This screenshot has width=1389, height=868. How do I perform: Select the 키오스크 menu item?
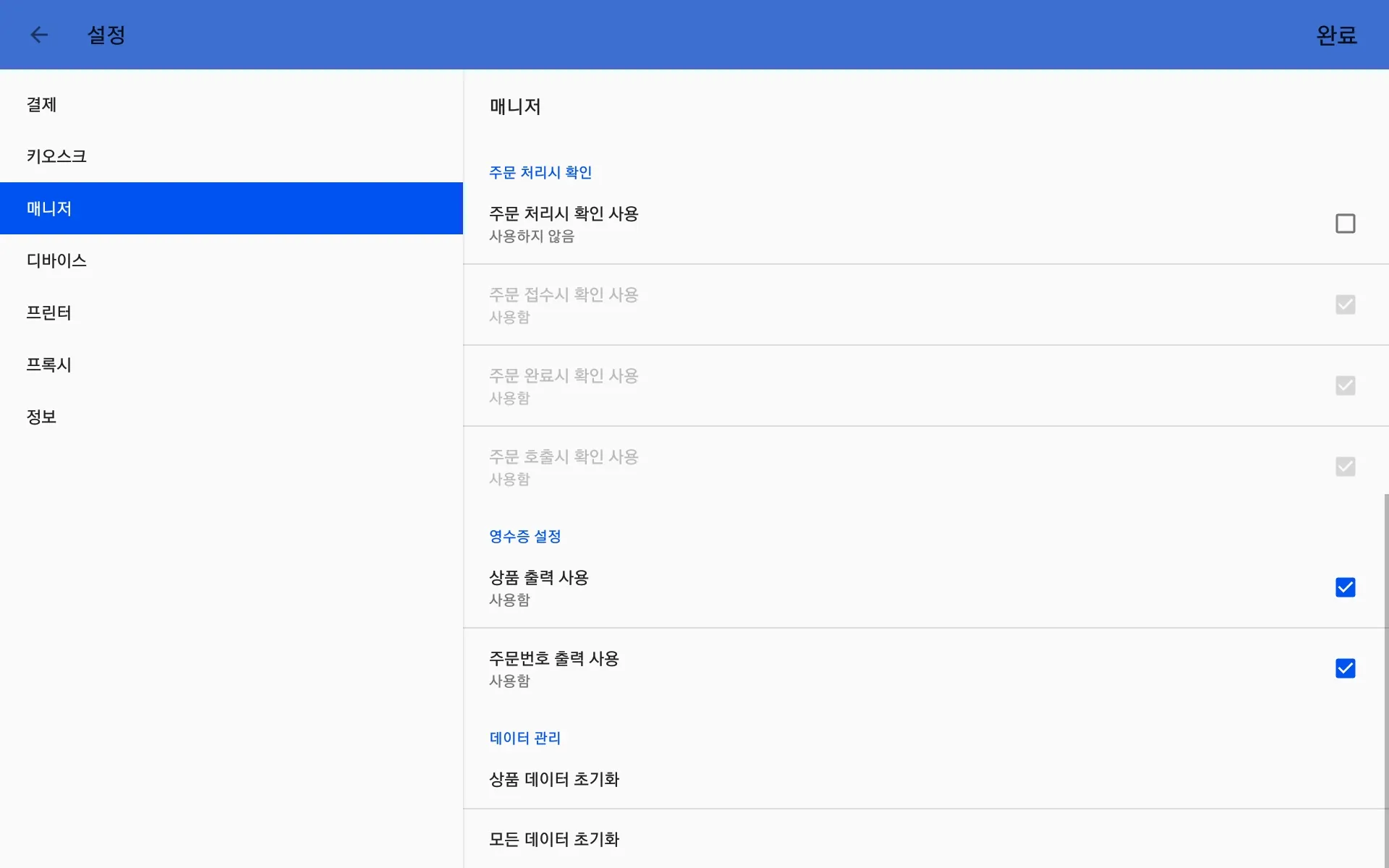click(x=56, y=157)
